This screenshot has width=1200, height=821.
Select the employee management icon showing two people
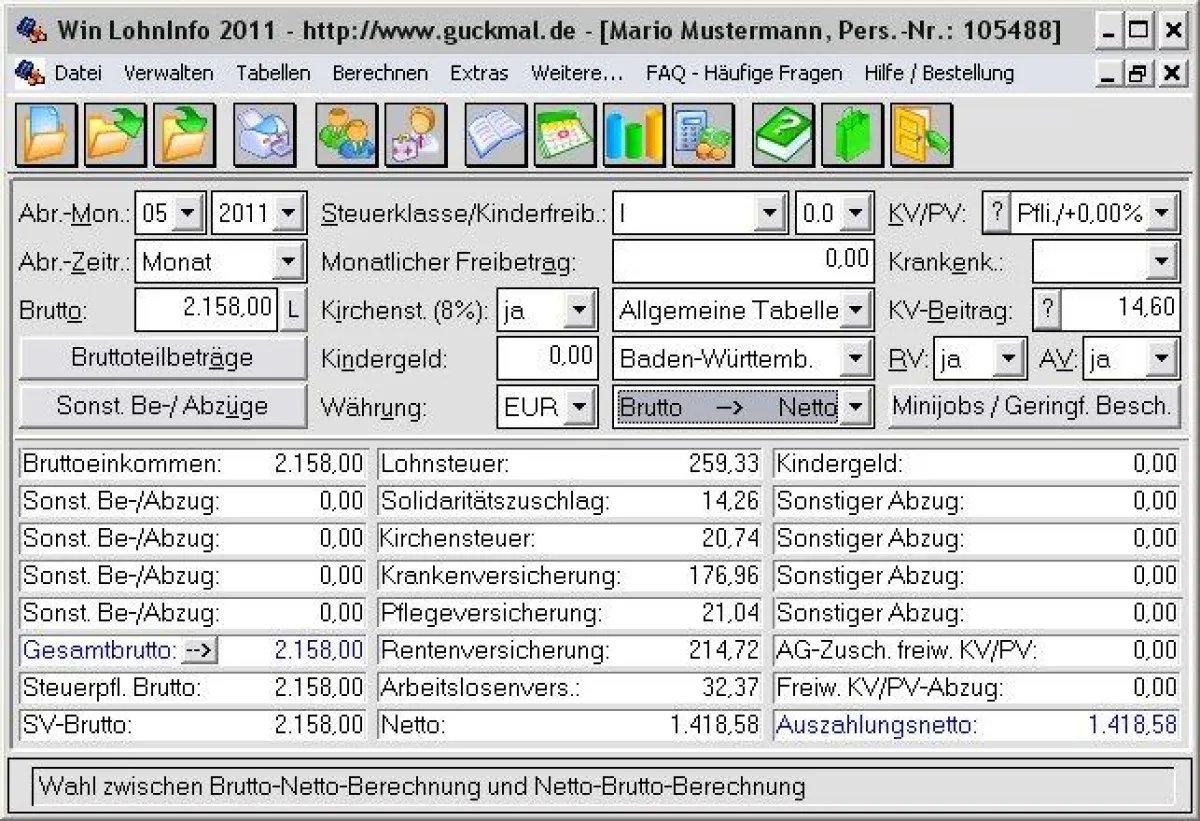[x=344, y=135]
